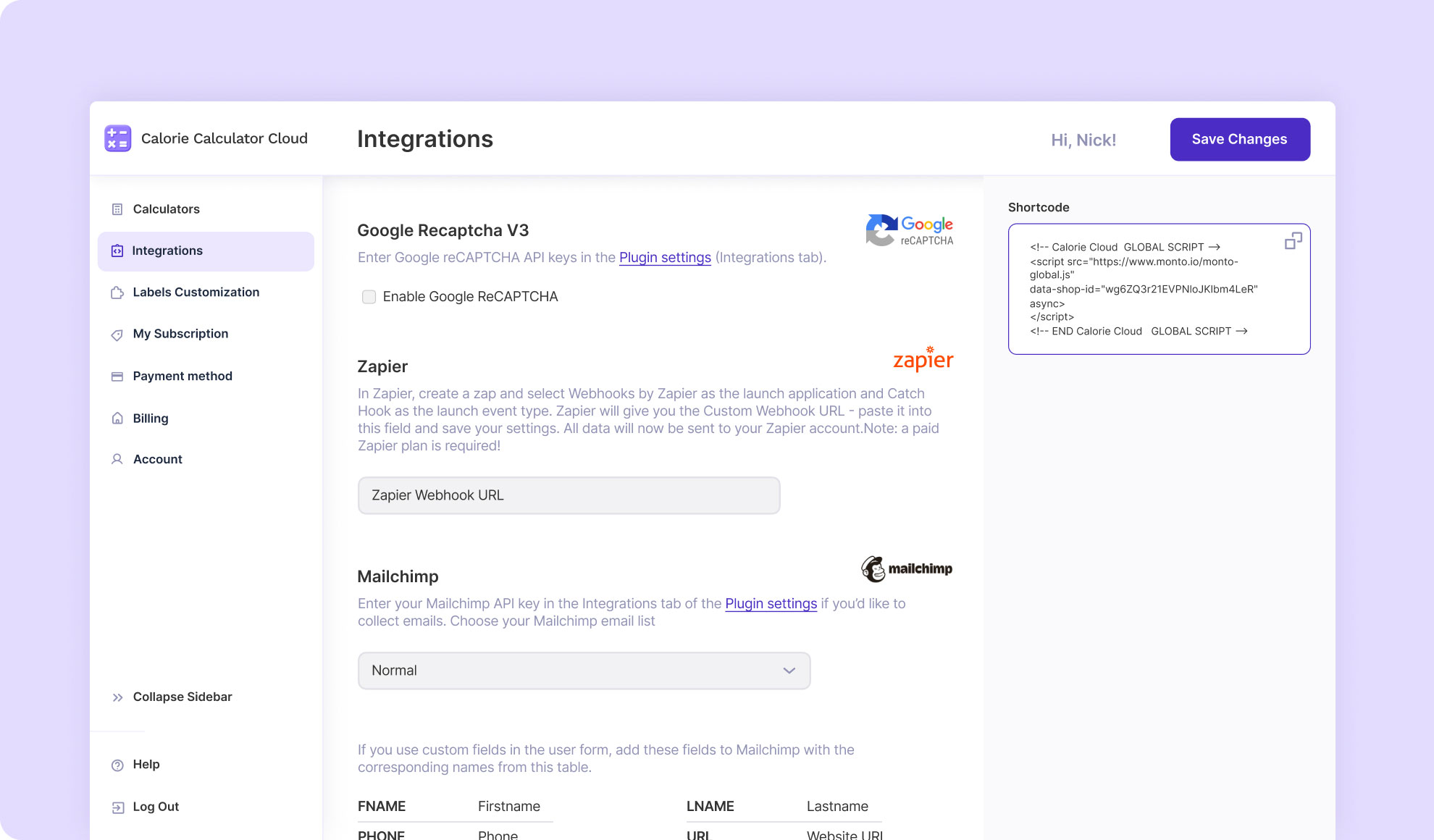Click the Billing home icon
The width and height of the screenshot is (1434, 840).
(117, 419)
